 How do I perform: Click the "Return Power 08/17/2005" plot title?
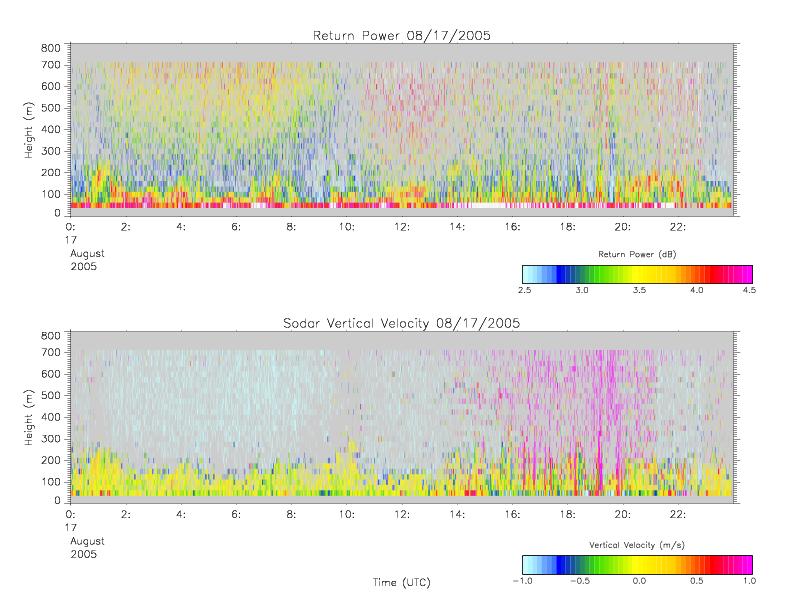[402, 35]
